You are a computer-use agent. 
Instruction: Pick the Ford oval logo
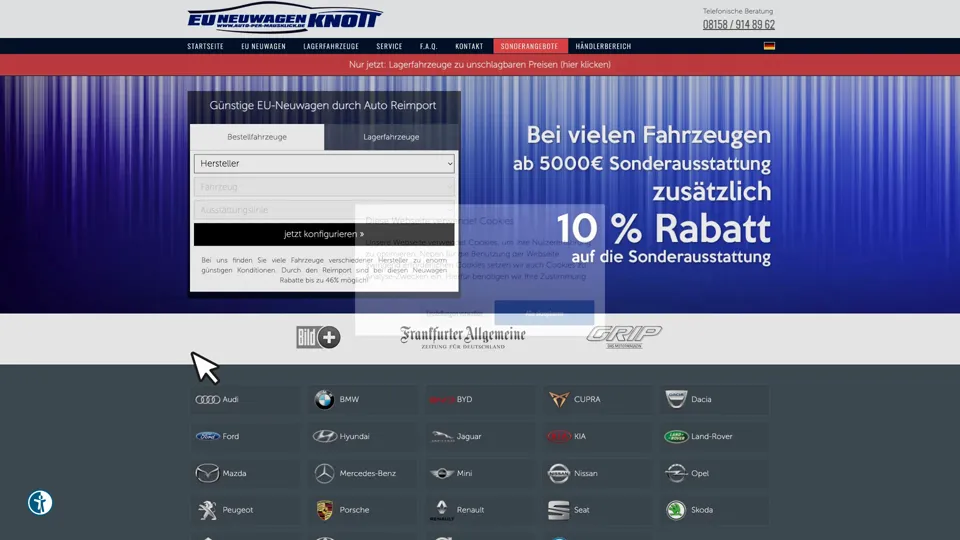[208, 437]
